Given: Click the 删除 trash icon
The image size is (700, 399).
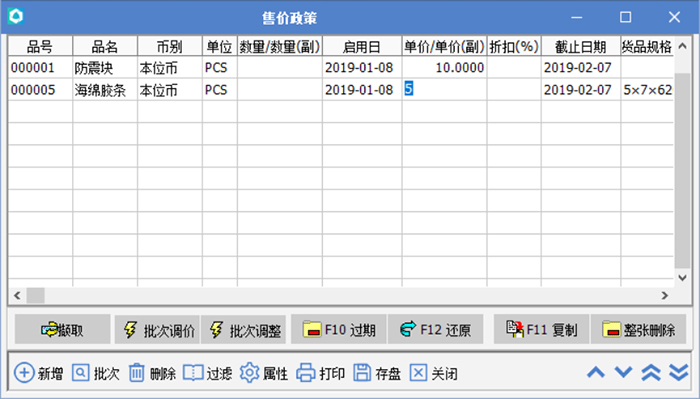Looking at the screenshot, I should [x=137, y=373].
